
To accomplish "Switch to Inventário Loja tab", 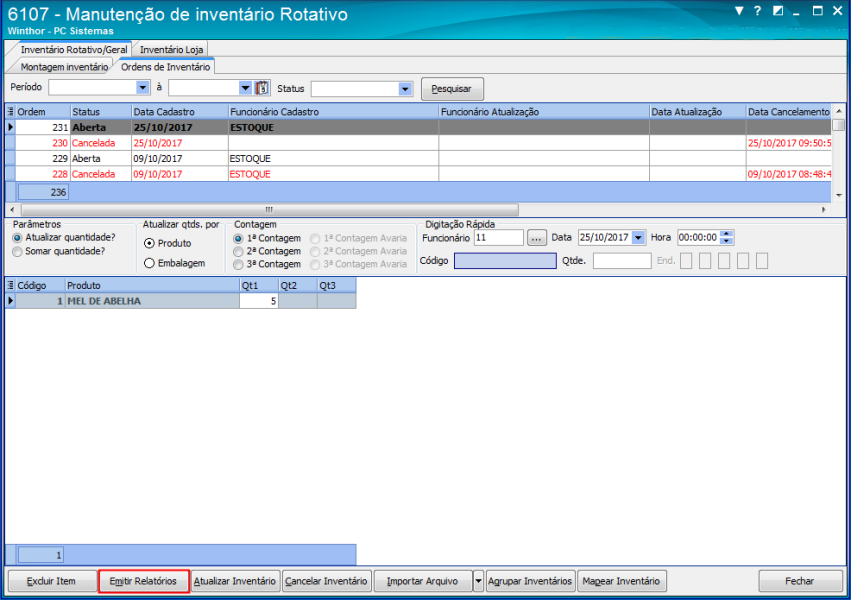I will 172,49.
